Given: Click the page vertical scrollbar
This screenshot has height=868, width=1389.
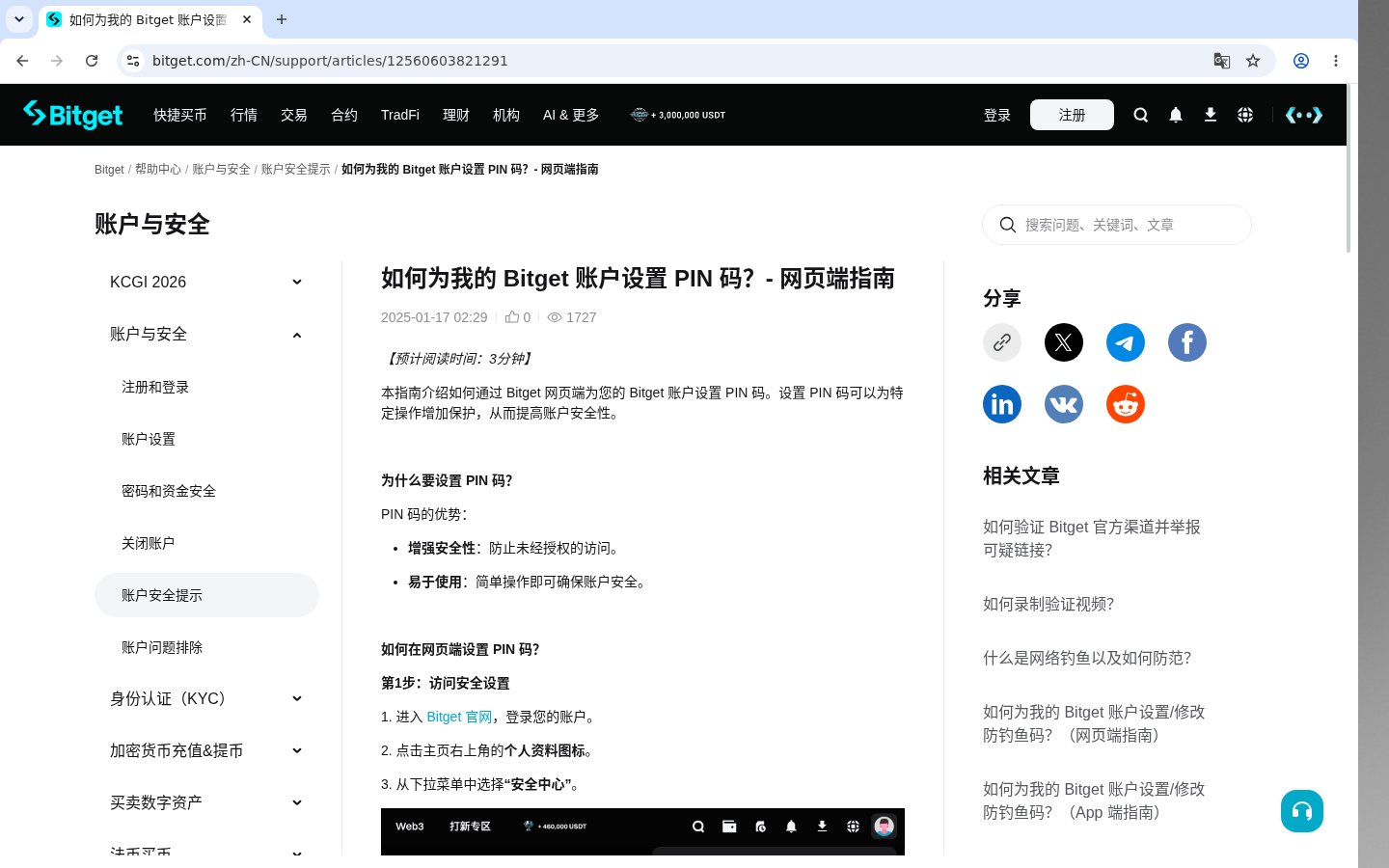Looking at the screenshot, I should pyautogui.click(x=1348, y=169).
